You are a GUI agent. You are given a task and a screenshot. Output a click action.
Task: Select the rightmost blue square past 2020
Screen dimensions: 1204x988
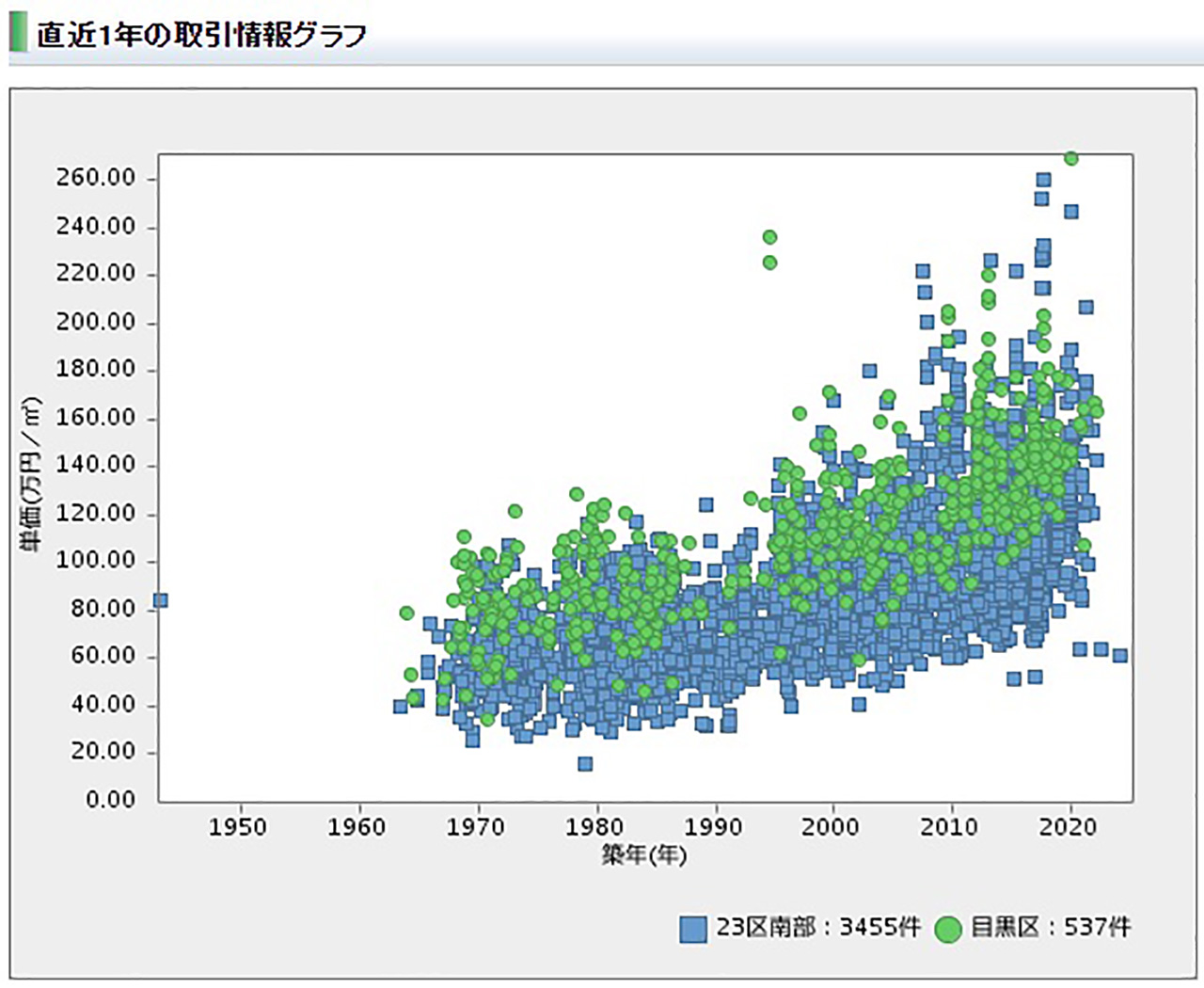(x=1120, y=655)
